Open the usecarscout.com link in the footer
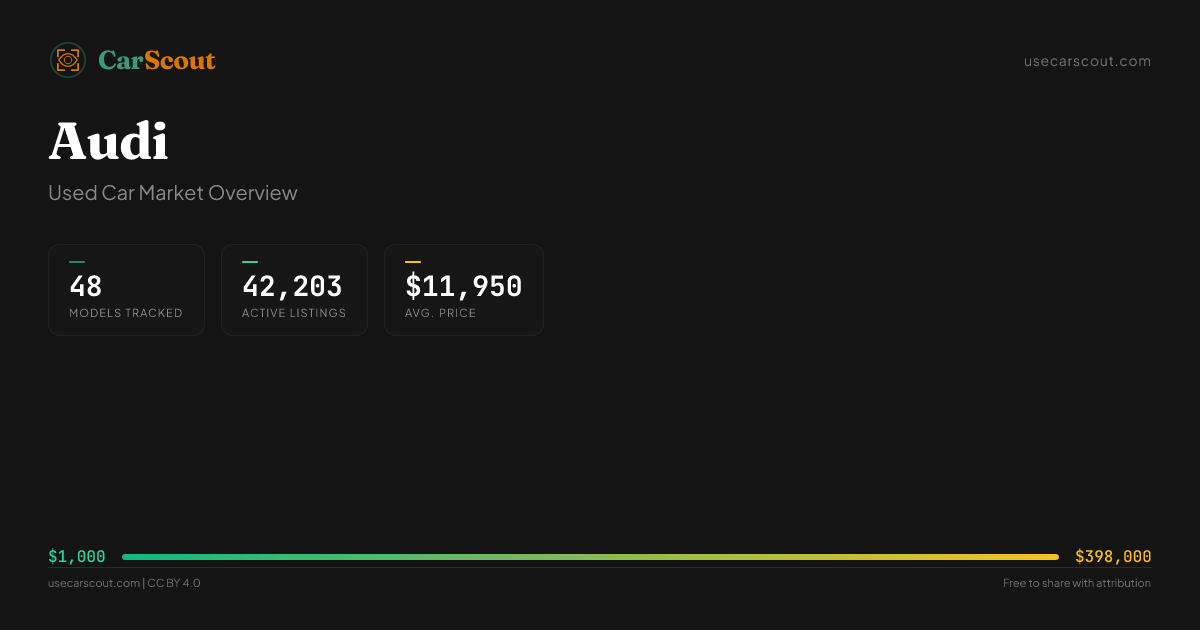This screenshot has width=1200, height=630. point(94,583)
